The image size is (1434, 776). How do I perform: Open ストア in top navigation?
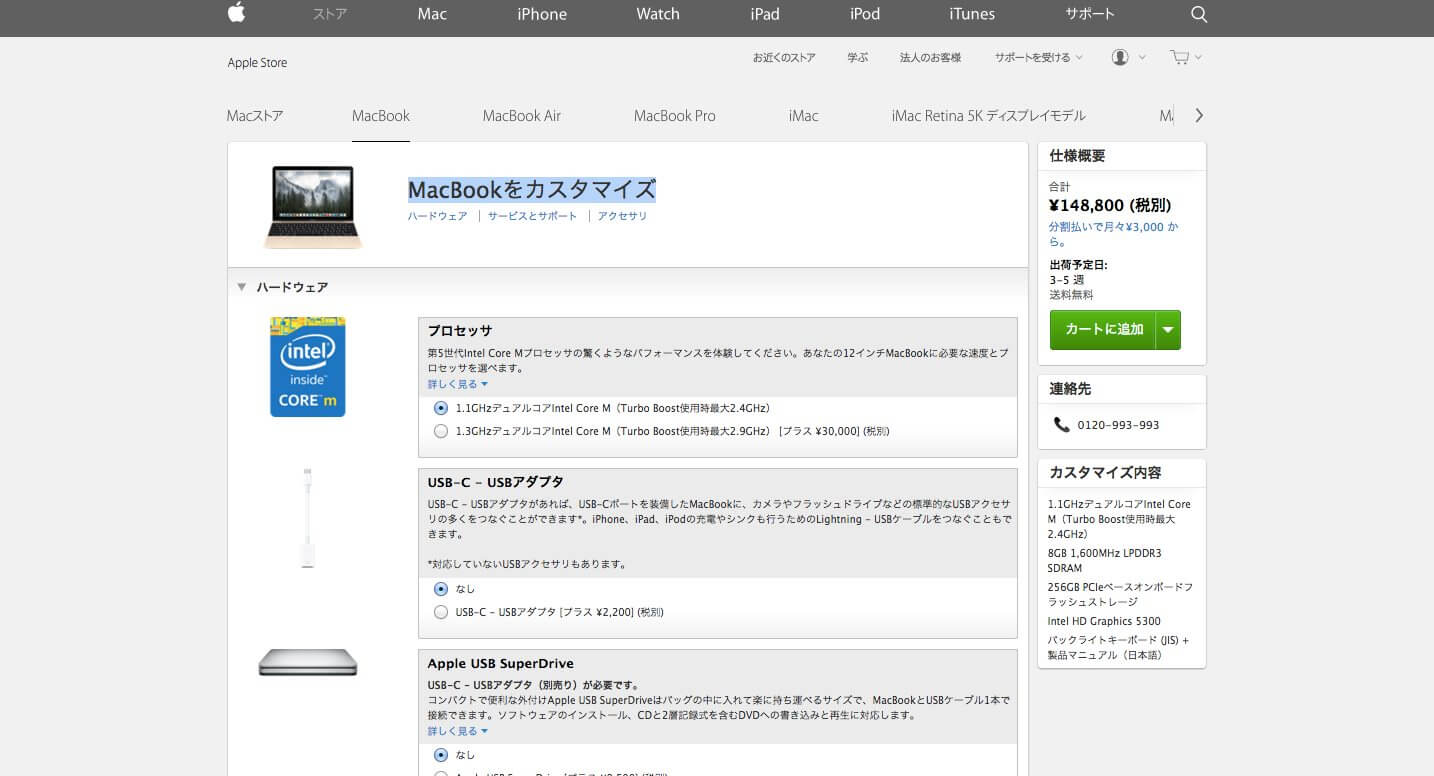(330, 14)
